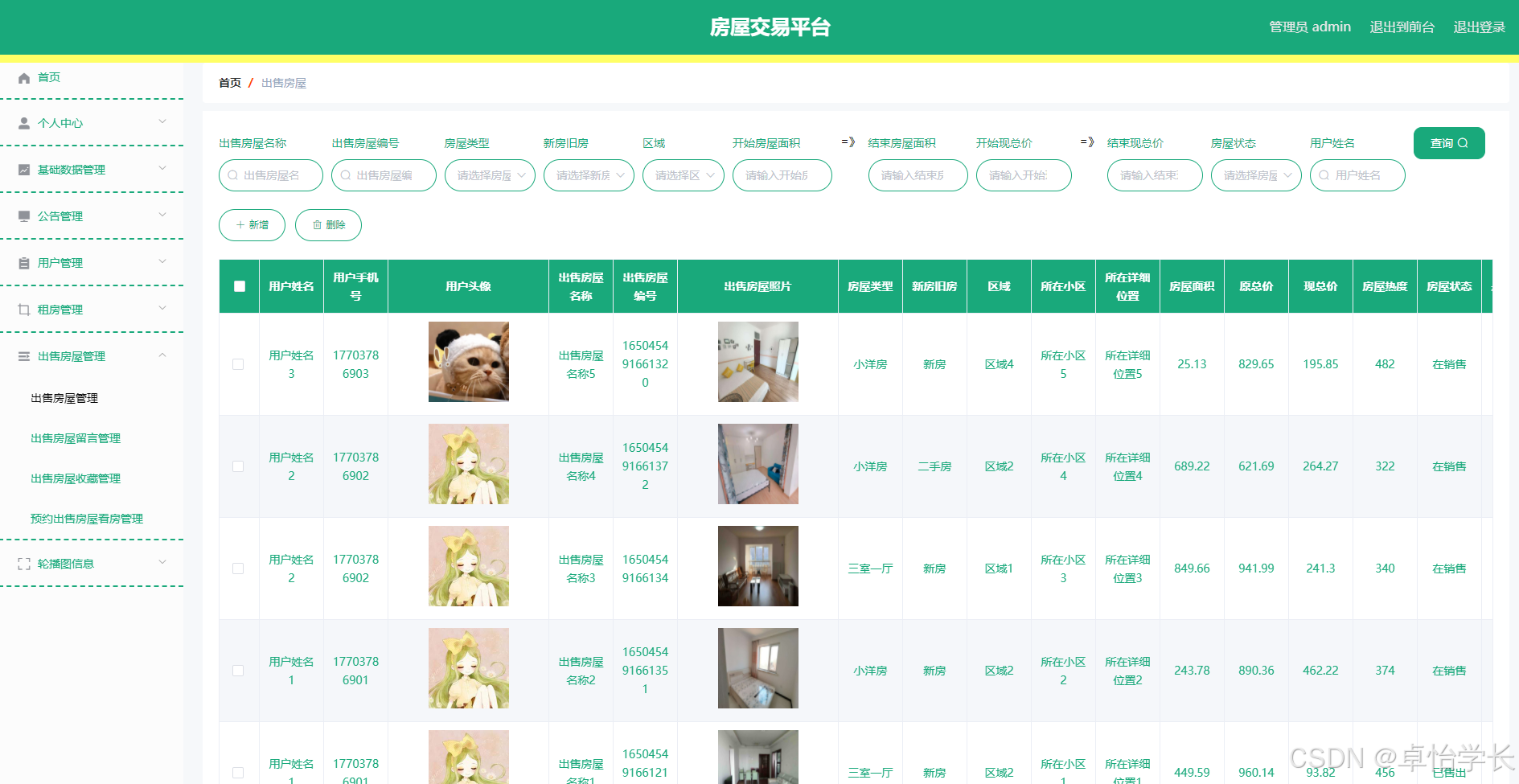Click the 公告管理 monitor icon
The image size is (1519, 784).
[x=24, y=216]
